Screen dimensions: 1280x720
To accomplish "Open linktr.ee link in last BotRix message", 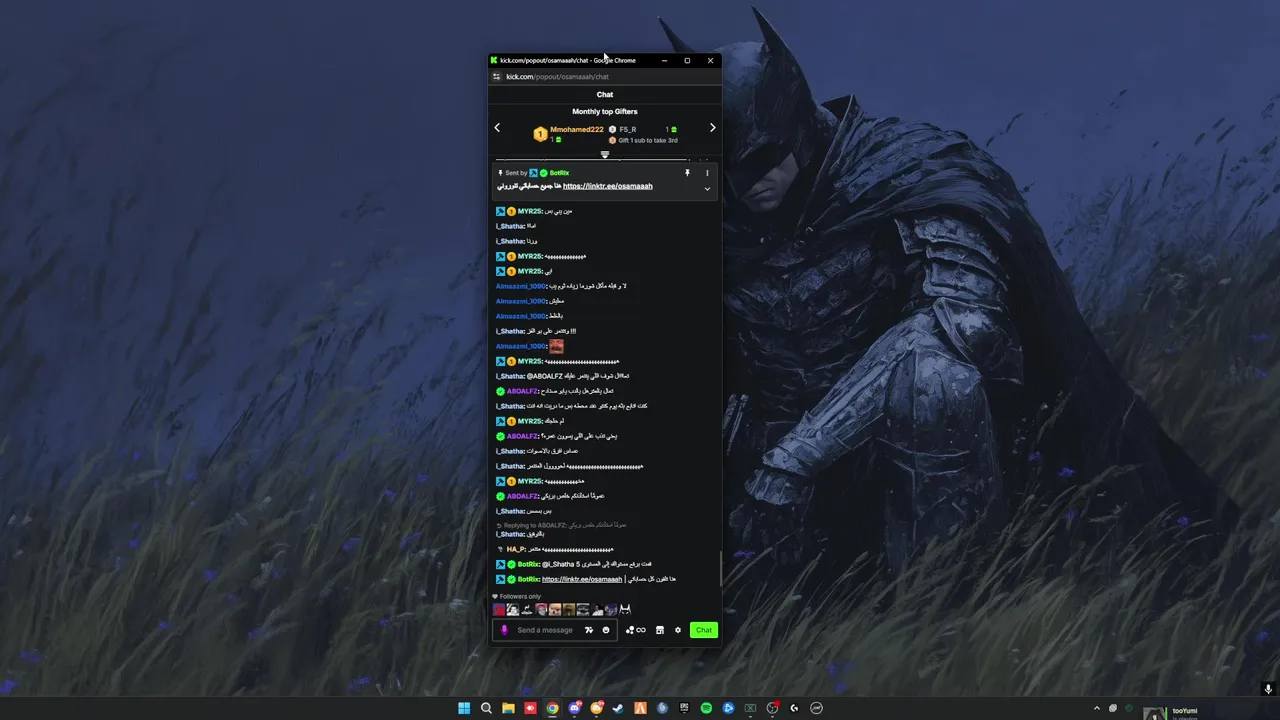I will tap(582, 579).
